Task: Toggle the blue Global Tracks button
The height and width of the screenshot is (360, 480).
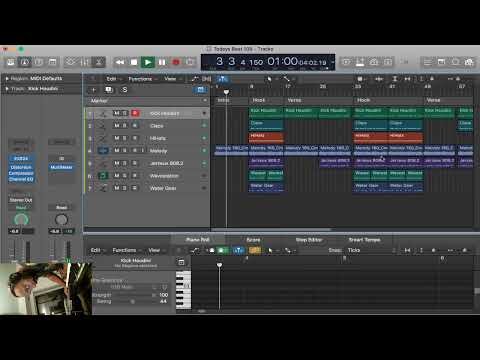Action: 200,90
